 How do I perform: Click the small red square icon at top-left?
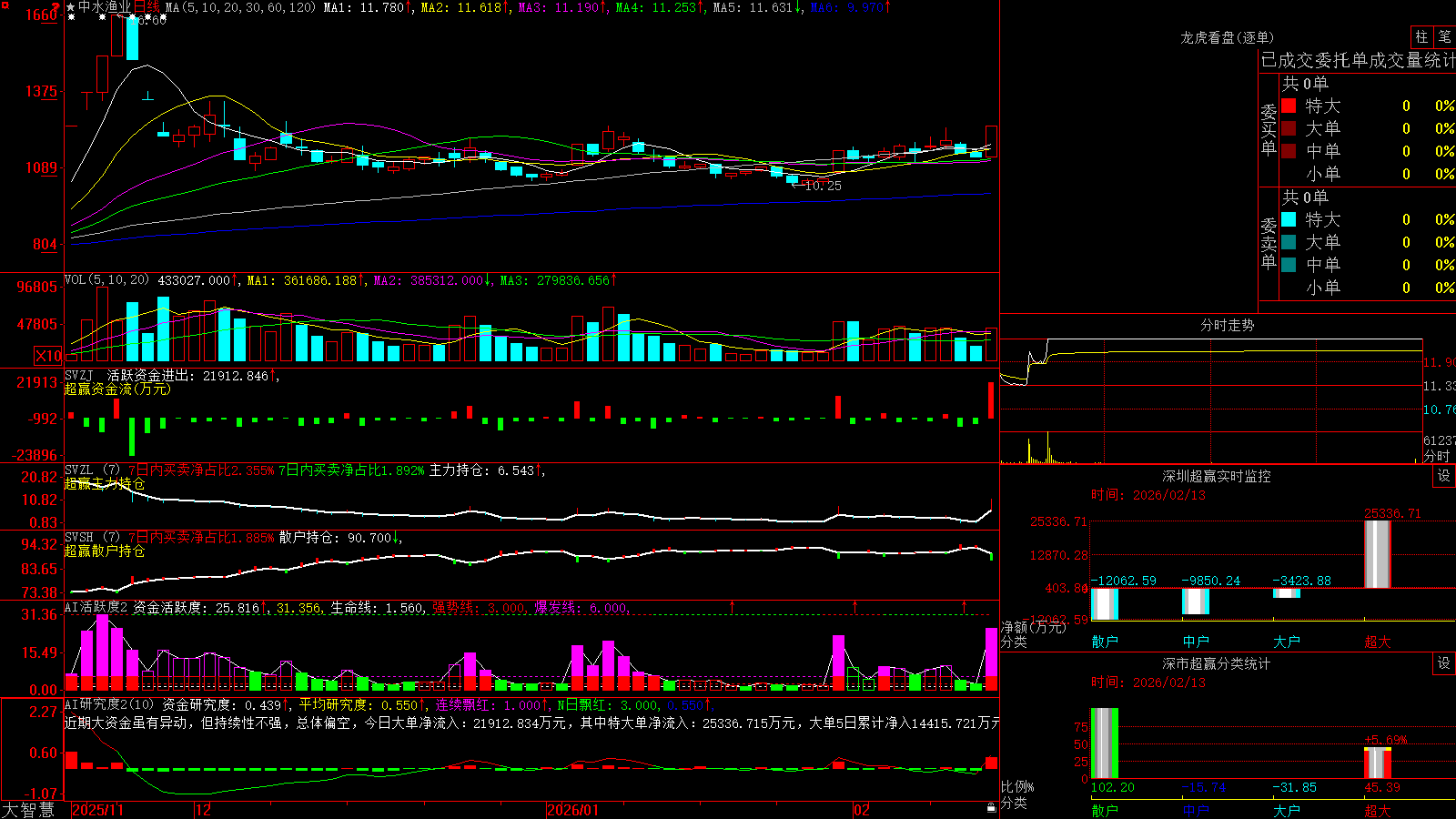(5, 5)
